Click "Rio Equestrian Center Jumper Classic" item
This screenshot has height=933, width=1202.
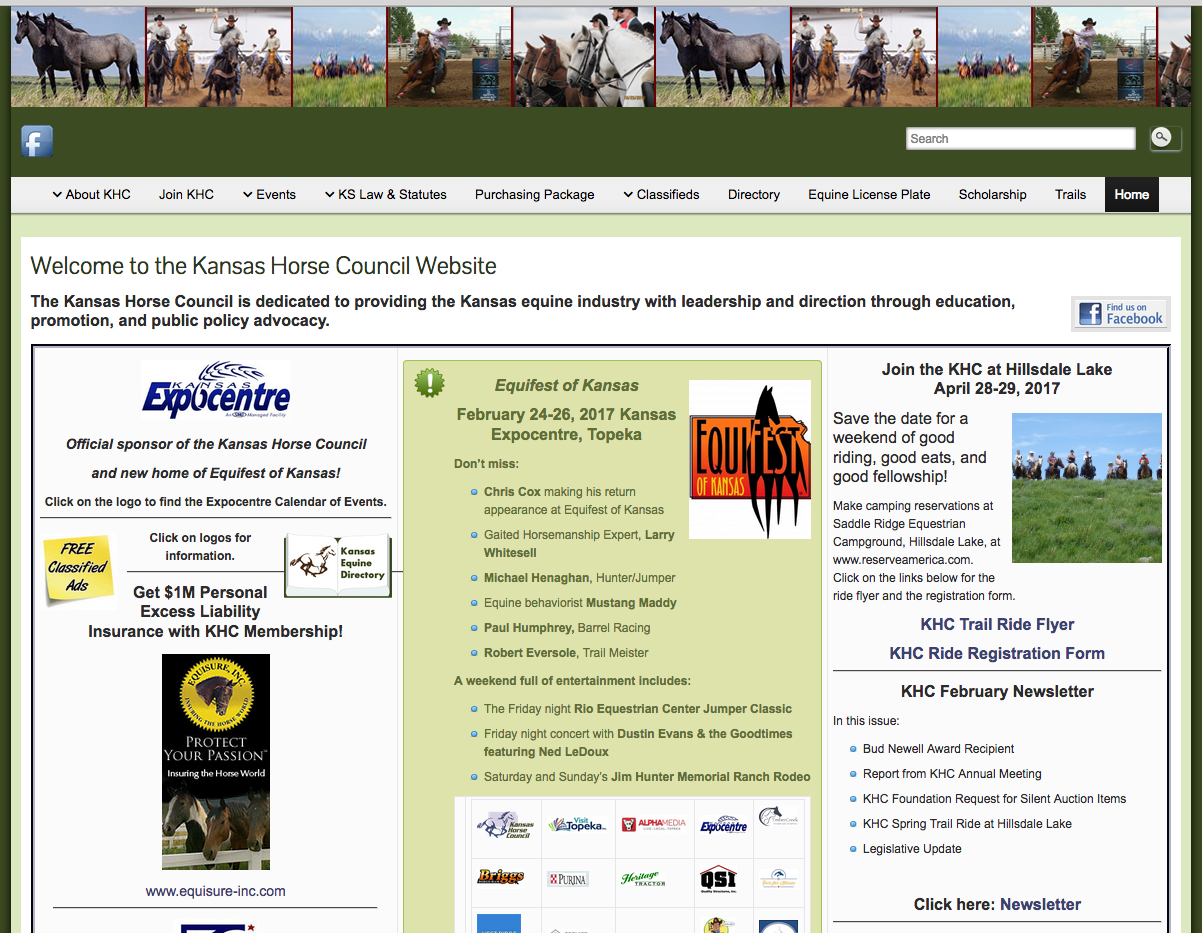pyautogui.click(x=683, y=709)
